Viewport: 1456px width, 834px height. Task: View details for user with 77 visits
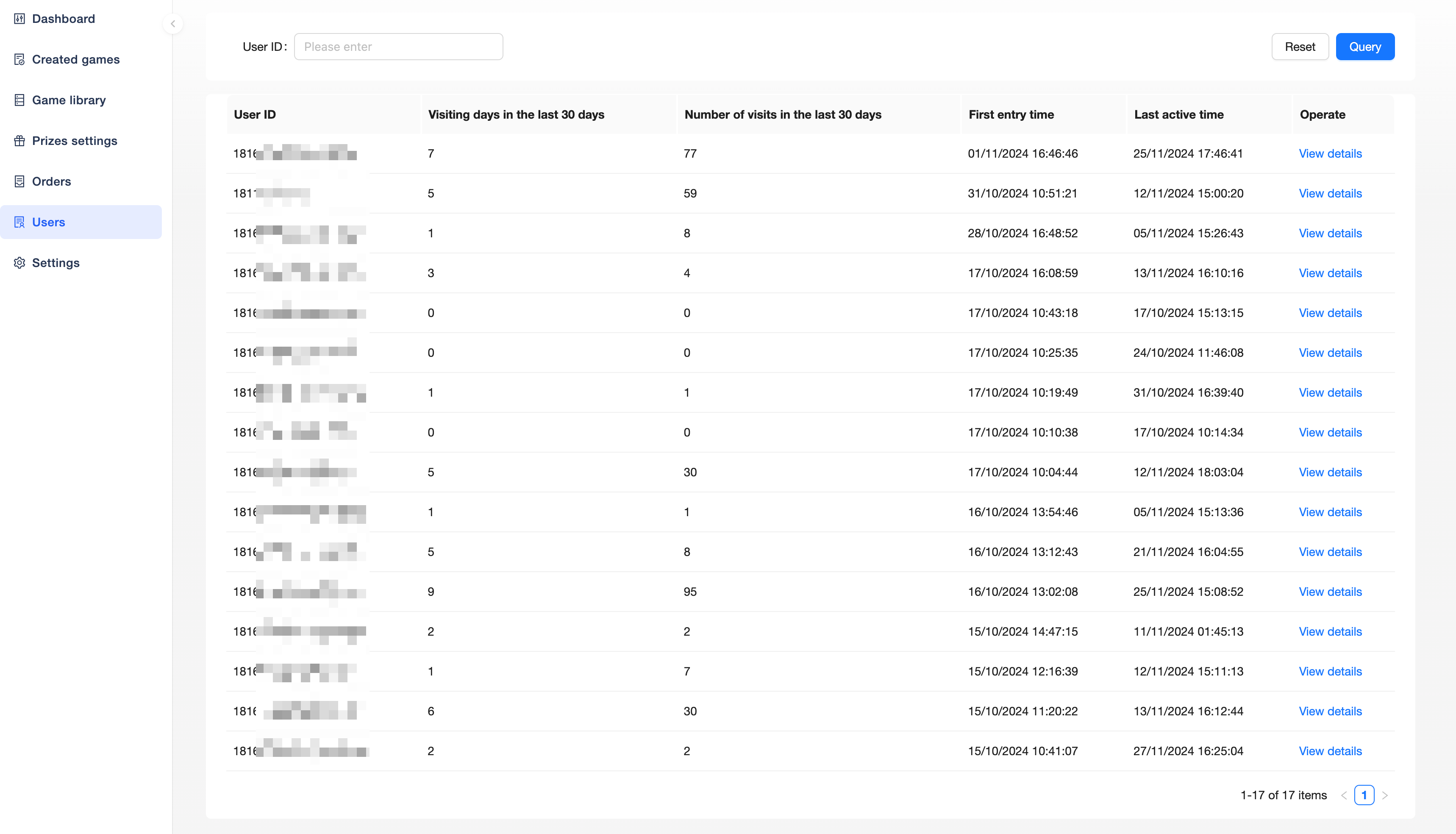click(1330, 153)
